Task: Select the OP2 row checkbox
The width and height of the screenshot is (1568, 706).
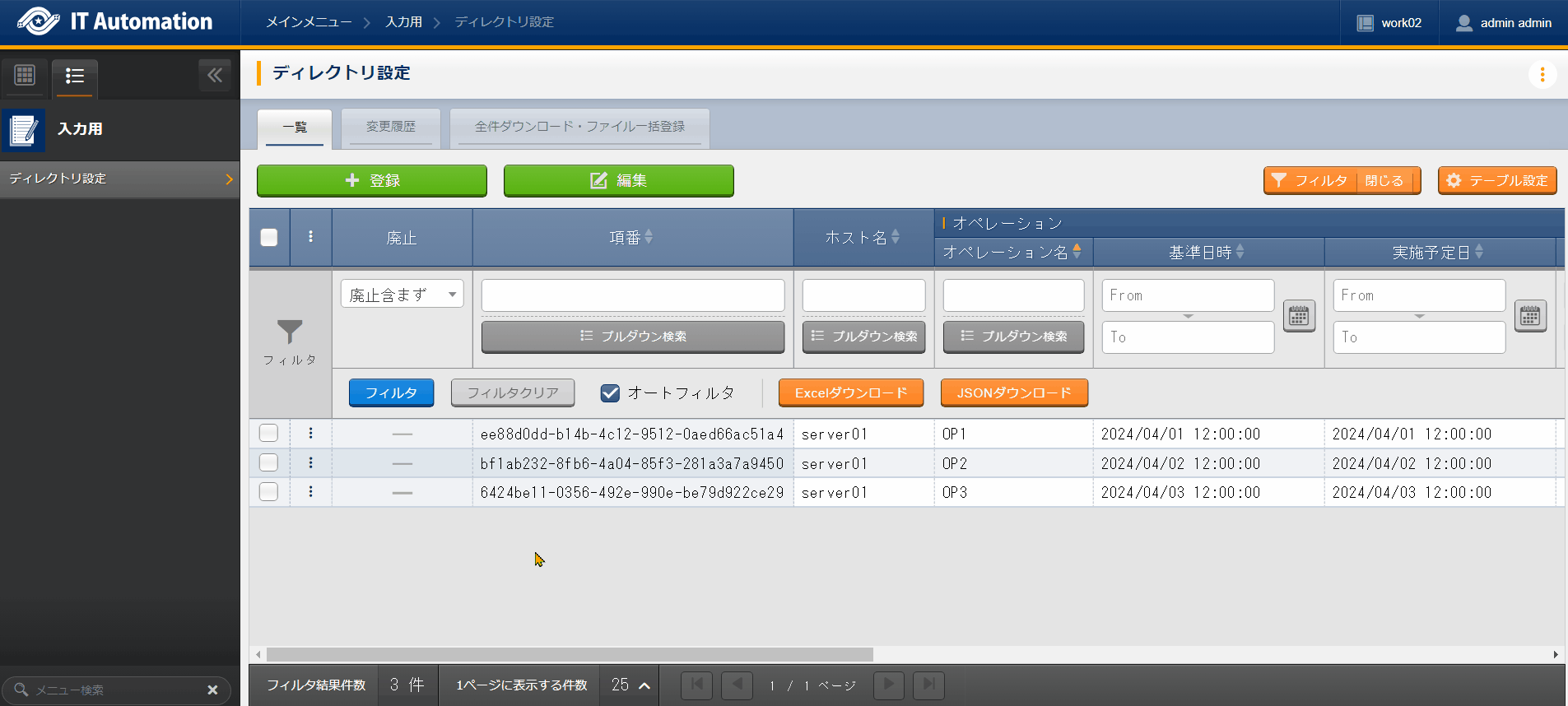Action: click(x=269, y=463)
